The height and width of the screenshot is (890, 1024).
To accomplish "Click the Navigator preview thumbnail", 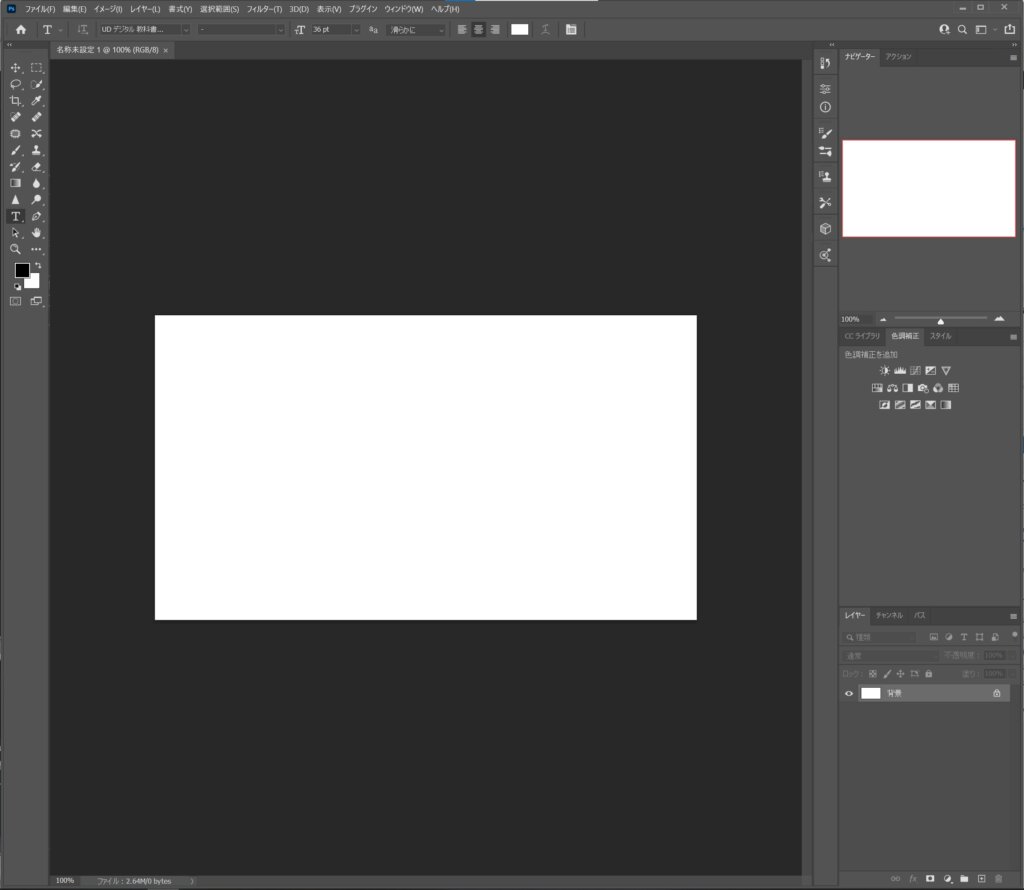I will coord(929,188).
